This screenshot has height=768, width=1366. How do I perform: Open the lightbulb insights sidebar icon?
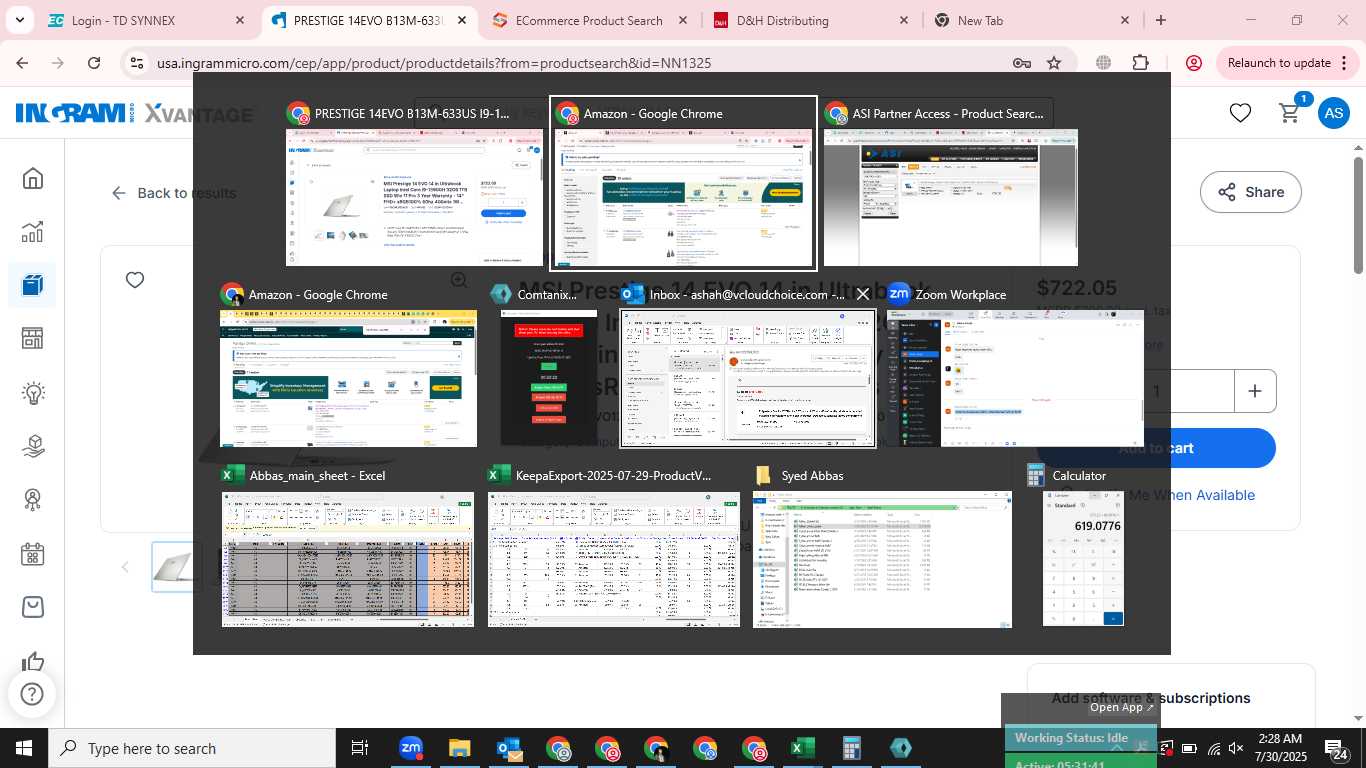click(x=33, y=393)
